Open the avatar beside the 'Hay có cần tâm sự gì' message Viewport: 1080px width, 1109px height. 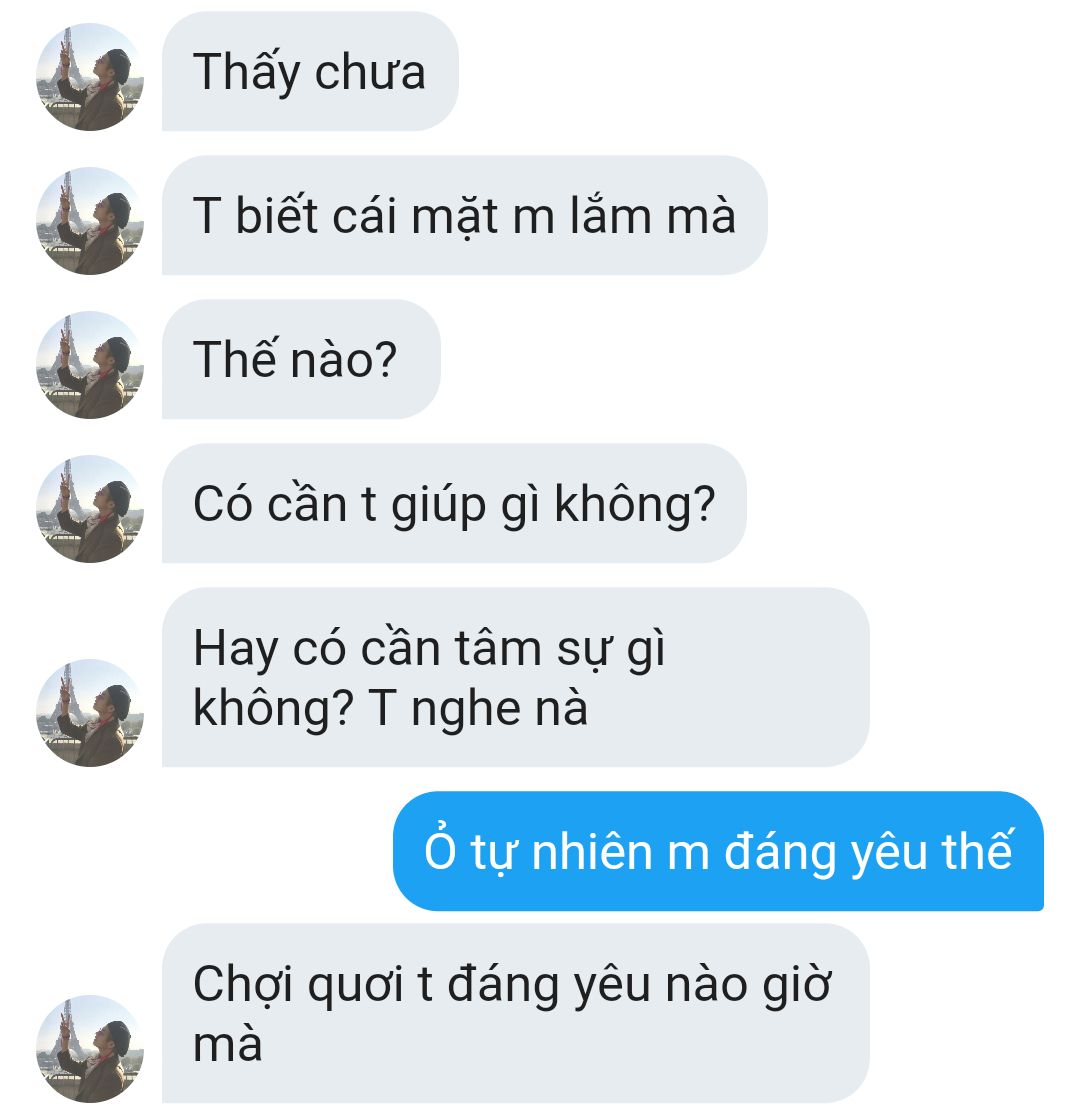[90, 713]
